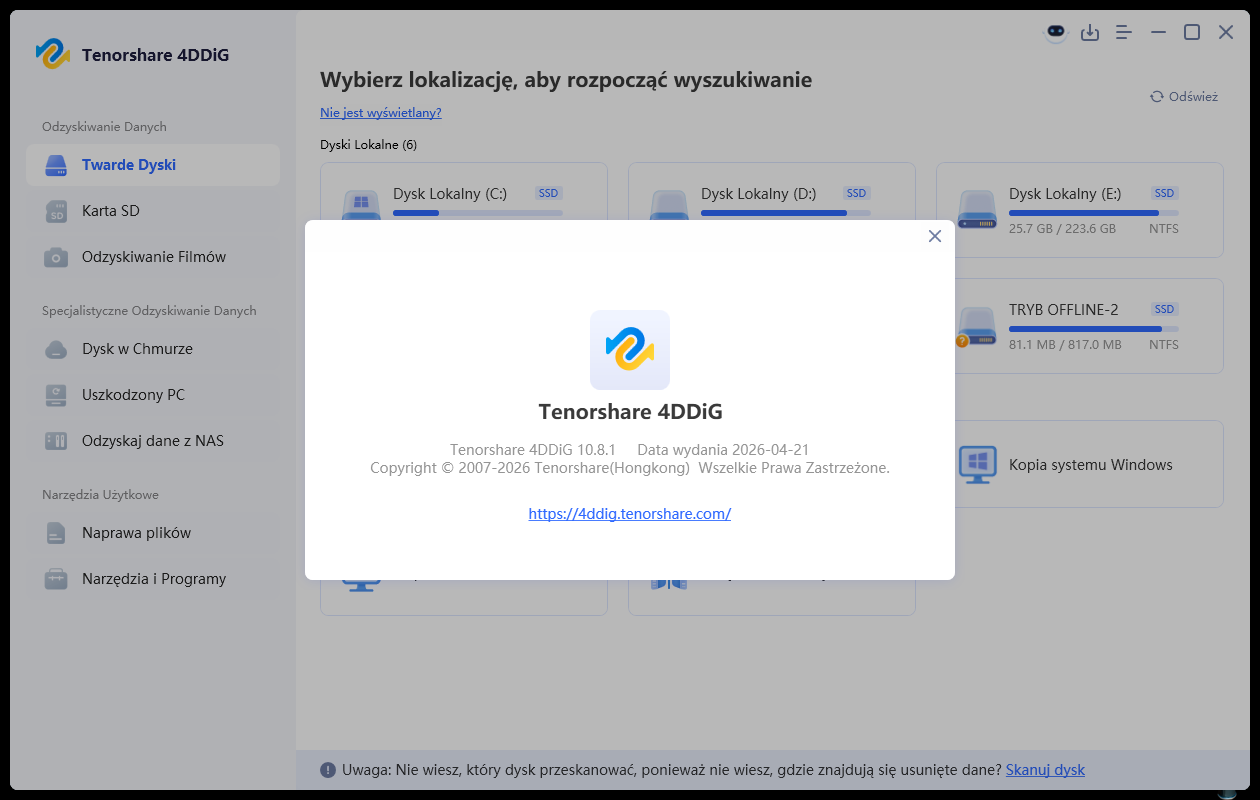Open Uszkodzony PC recovery
The height and width of the screenshot is (800, 1260).
(153, 395)
